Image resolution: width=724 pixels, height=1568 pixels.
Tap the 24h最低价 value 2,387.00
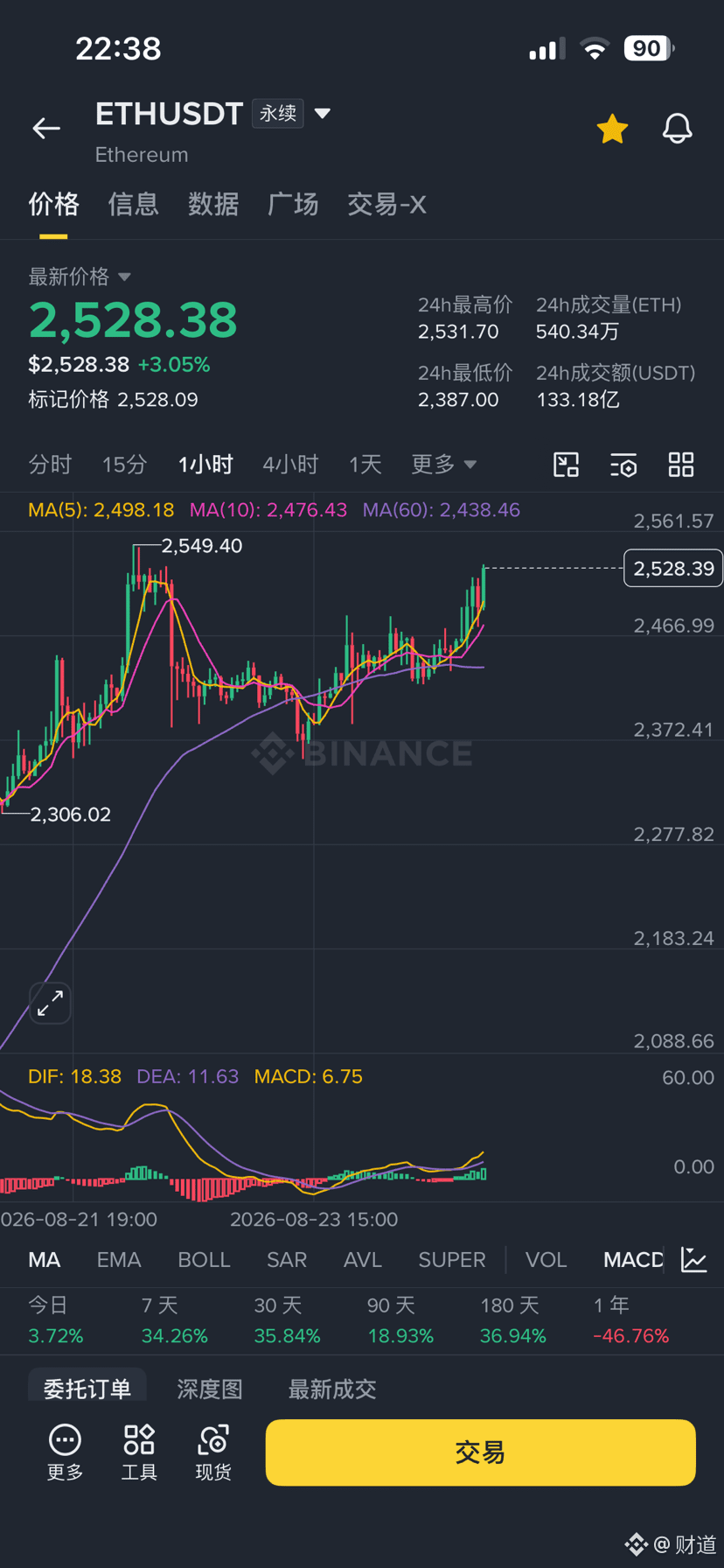click(x=458, y=400)
